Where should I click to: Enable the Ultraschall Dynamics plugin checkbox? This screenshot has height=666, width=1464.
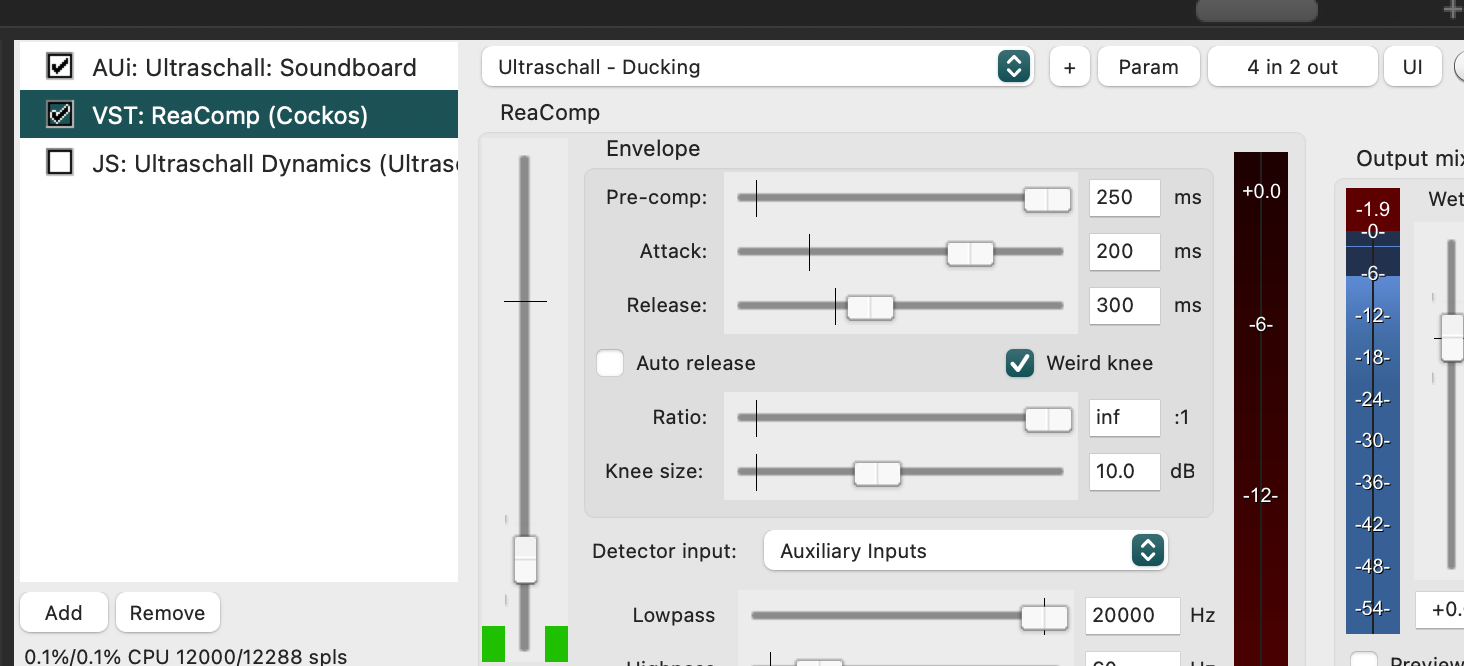click(x=60, y=163)
